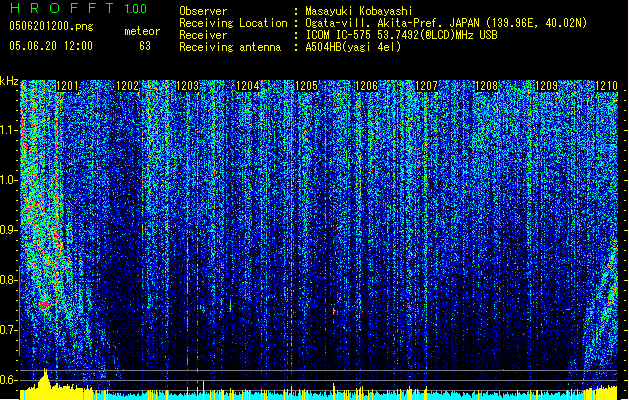Click the small red echo after 1205
The width and height of the screenshot is (629, 400).
coord(334,311)
